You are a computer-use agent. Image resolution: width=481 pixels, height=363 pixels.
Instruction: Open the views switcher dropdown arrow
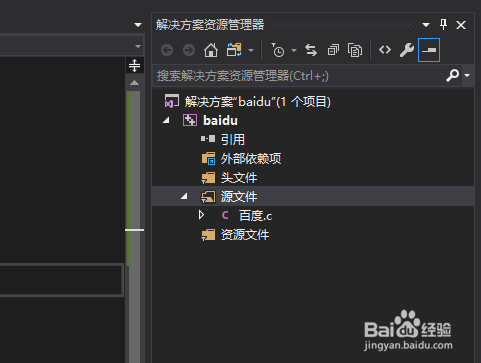coord(251,51)
